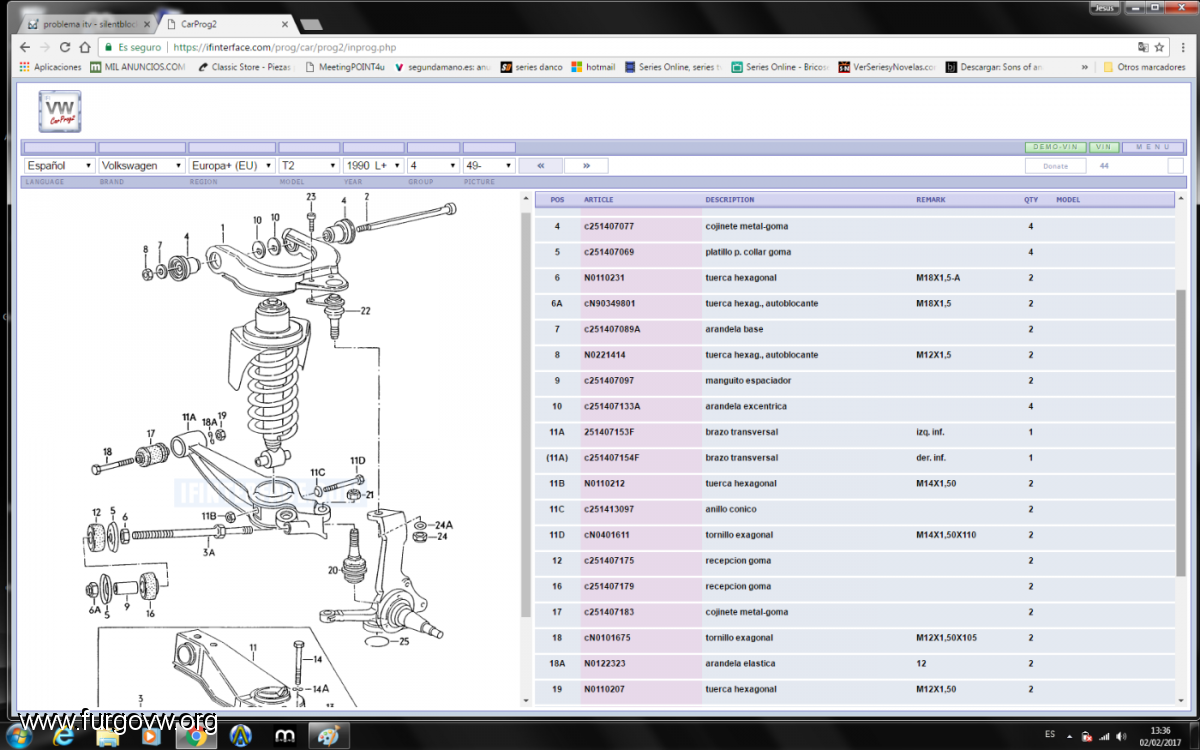Open the Aplicaciones apps shortcut
This screenshot has height=750, width=1200.
[50, 67]
